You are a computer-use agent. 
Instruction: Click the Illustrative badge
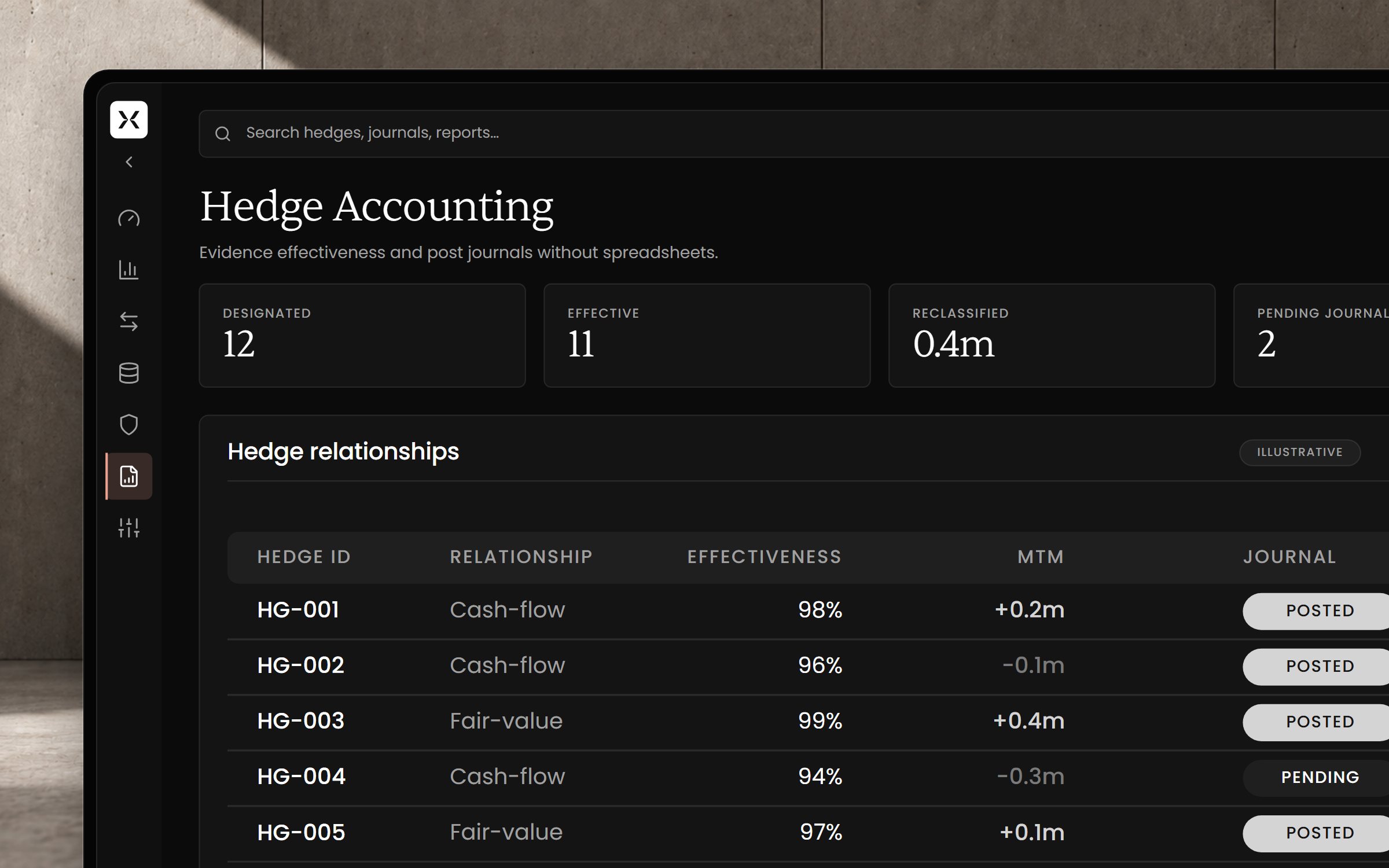(1300, 452)
